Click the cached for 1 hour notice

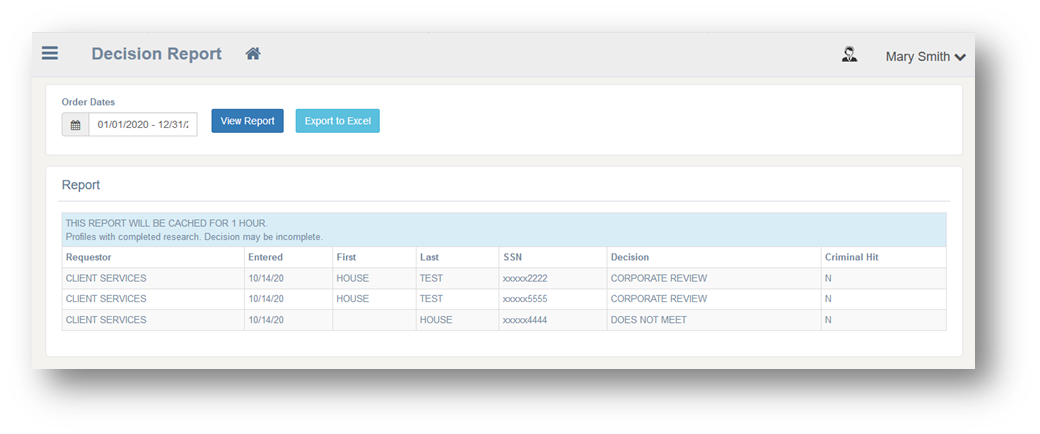point(166,224)
